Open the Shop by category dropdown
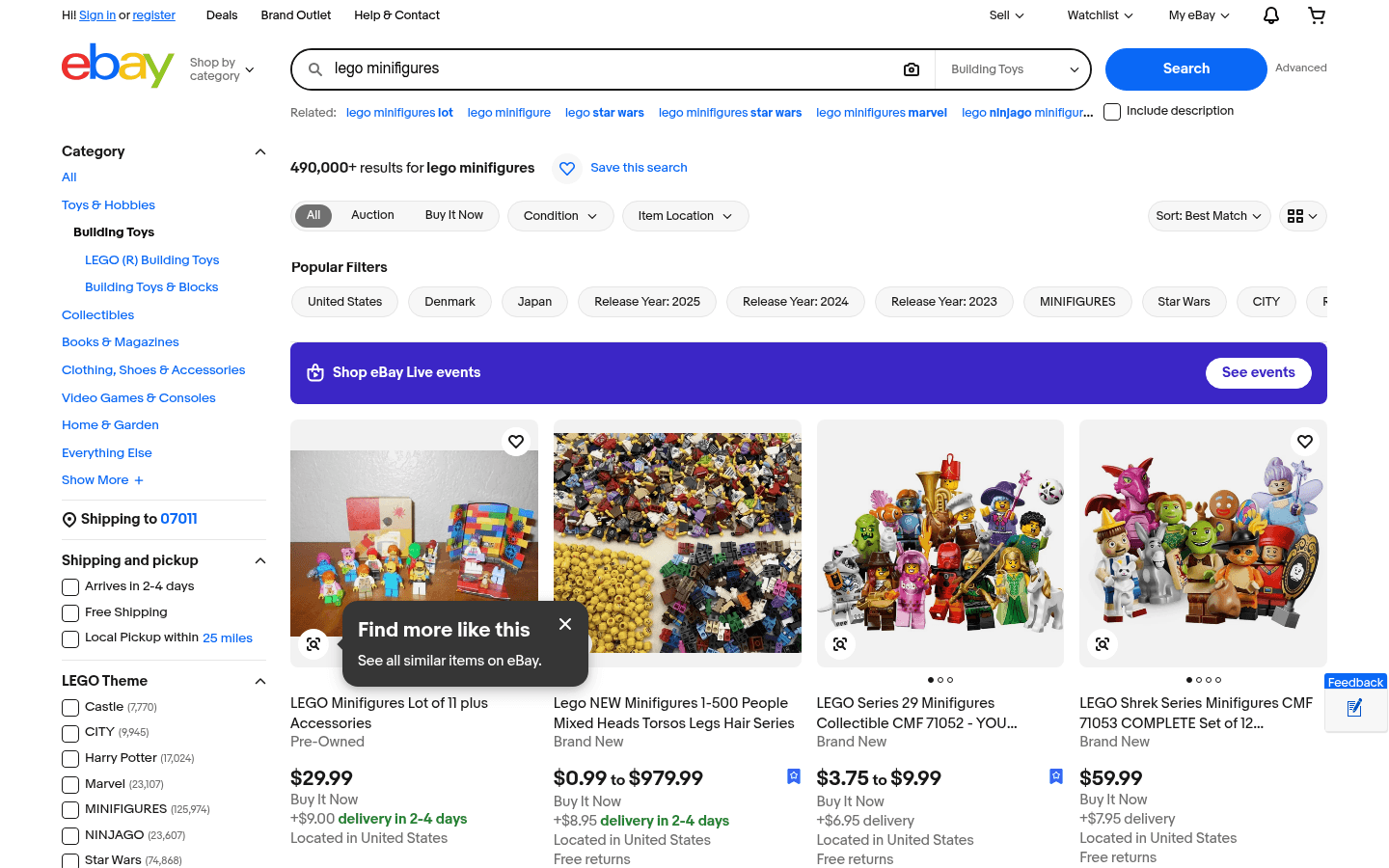Viewport: 1389px width, 868px height. (x=222, y=69)
